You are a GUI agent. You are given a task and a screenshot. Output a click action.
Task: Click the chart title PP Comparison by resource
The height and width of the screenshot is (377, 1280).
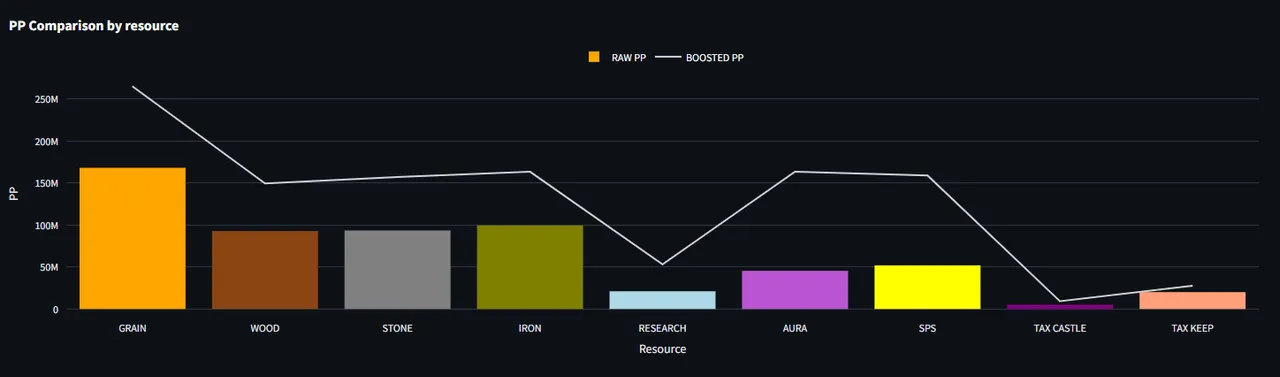pos(94,26)
